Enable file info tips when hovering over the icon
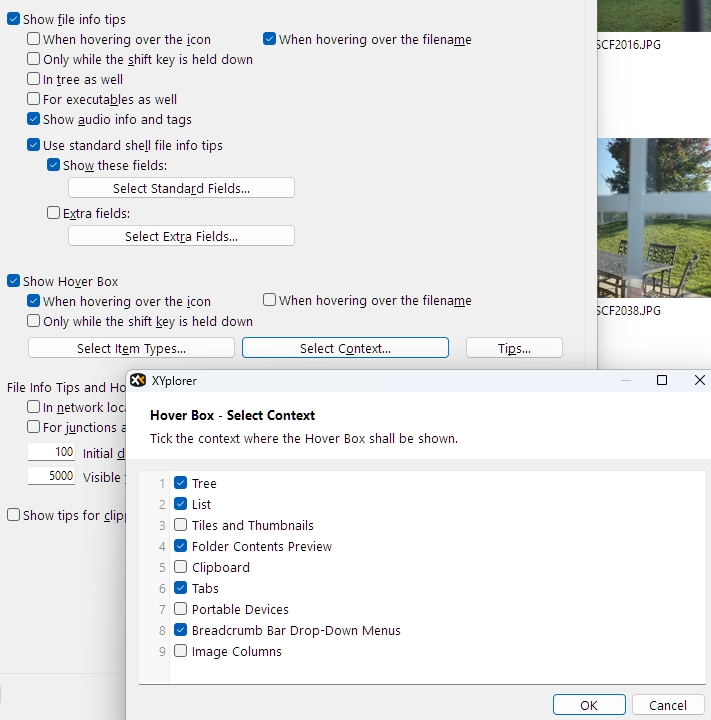Viewport: 711px width, 720px height. coord(34,39)
